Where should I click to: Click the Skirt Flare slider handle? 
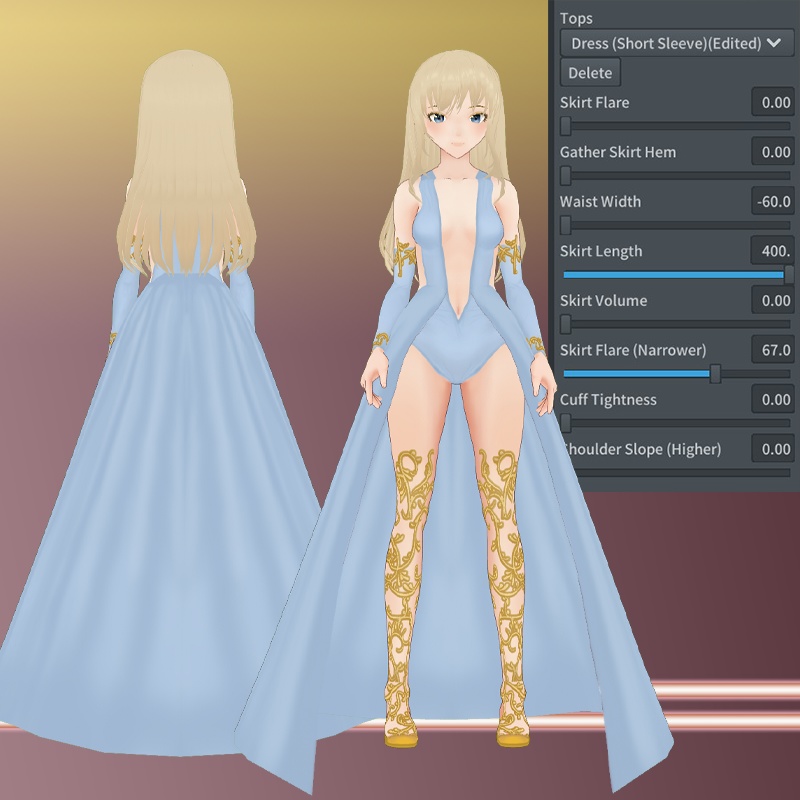pos(565,126)
